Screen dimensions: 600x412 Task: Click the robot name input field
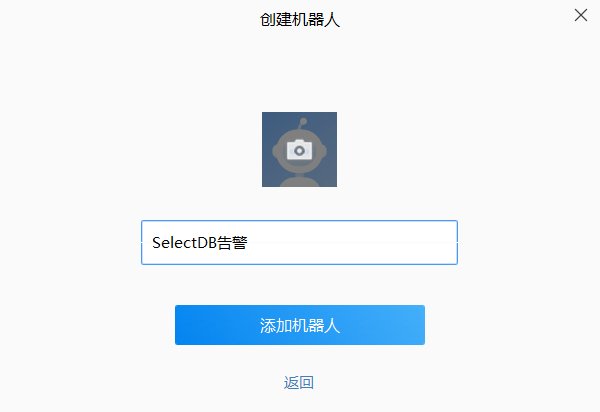click(299, 243)
